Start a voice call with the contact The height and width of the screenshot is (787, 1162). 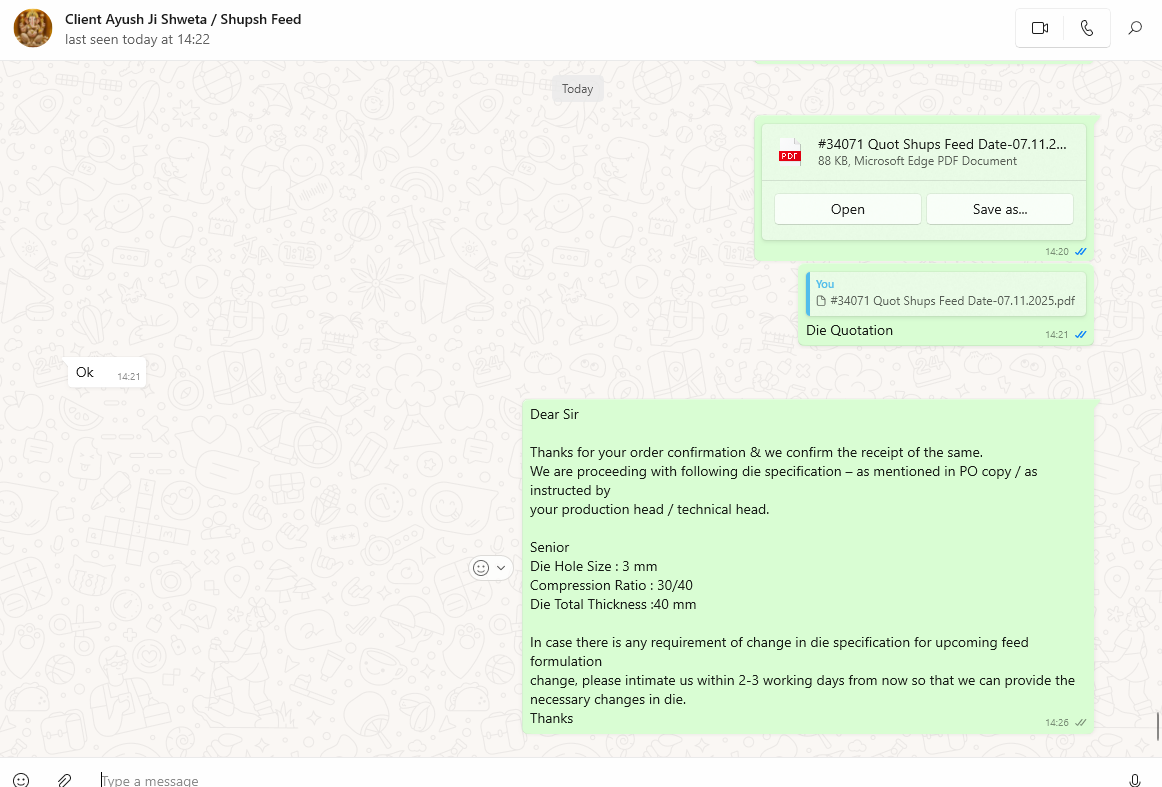coord(1087,28)
